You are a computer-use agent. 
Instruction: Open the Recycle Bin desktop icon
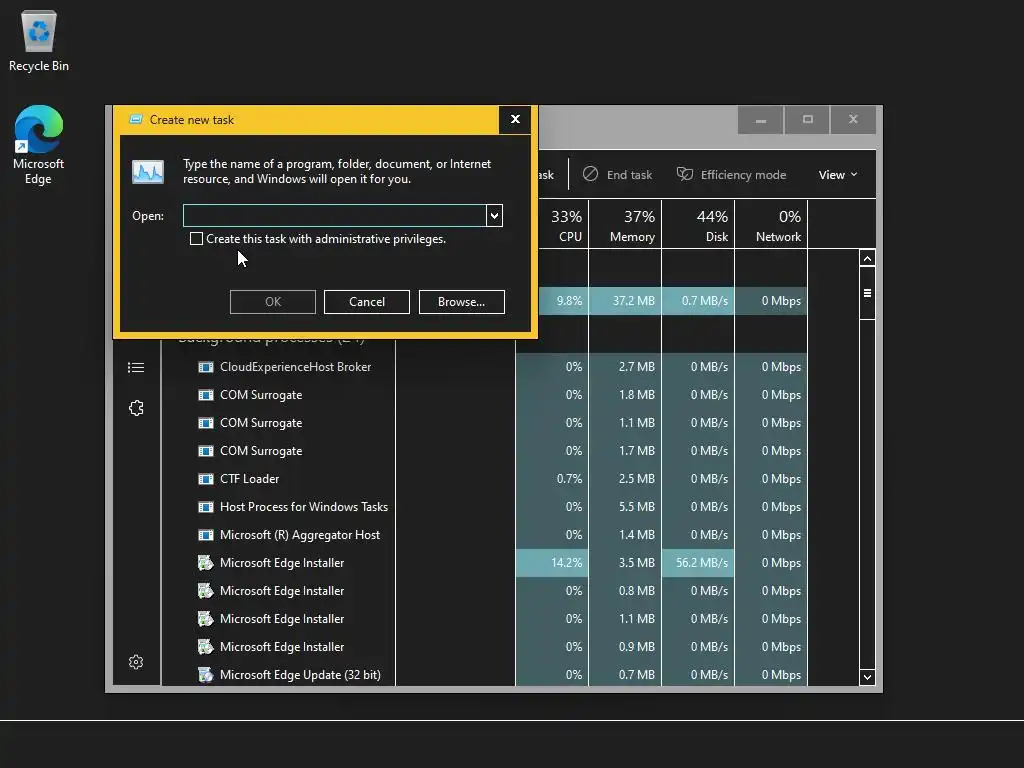[x=39, y=40]
